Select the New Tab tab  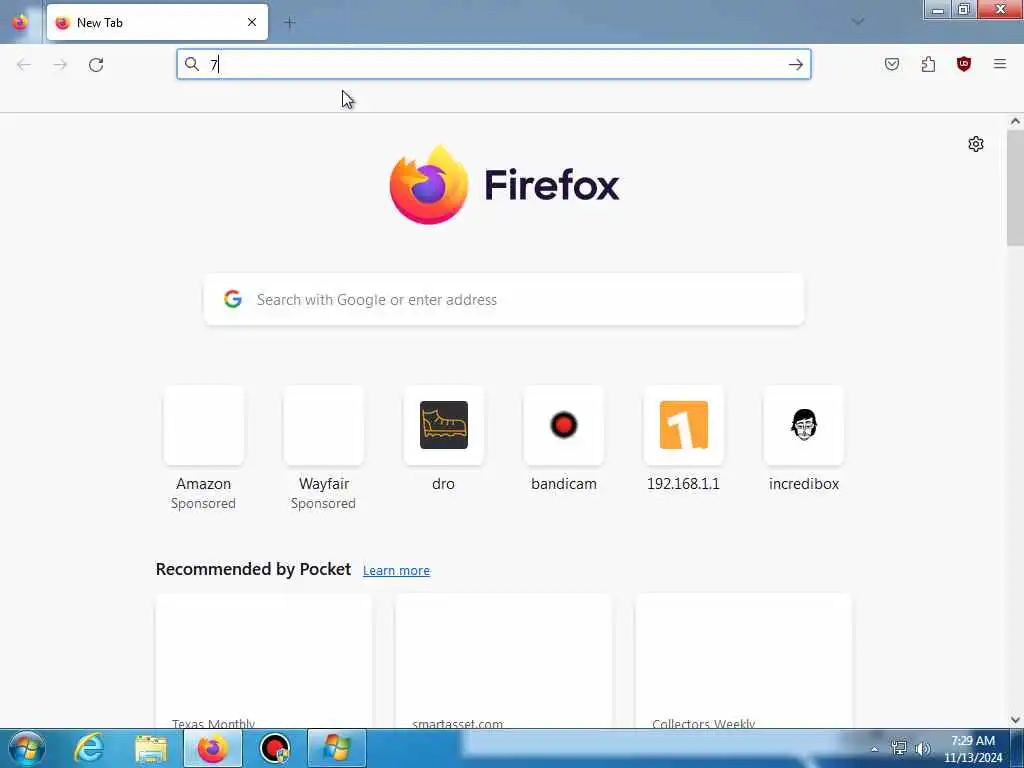pyautogui.click(x=157, y=22)
